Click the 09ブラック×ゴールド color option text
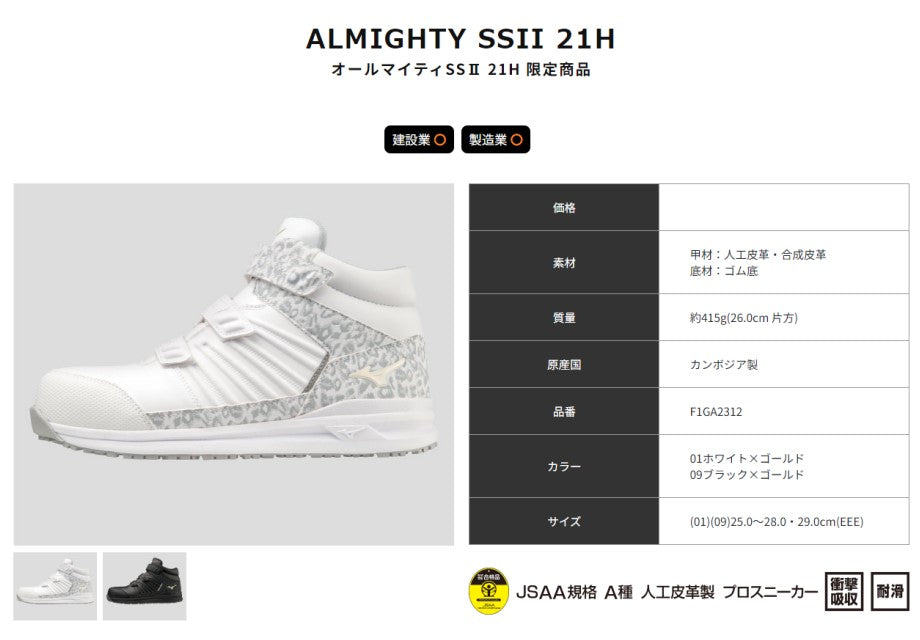 746,475
